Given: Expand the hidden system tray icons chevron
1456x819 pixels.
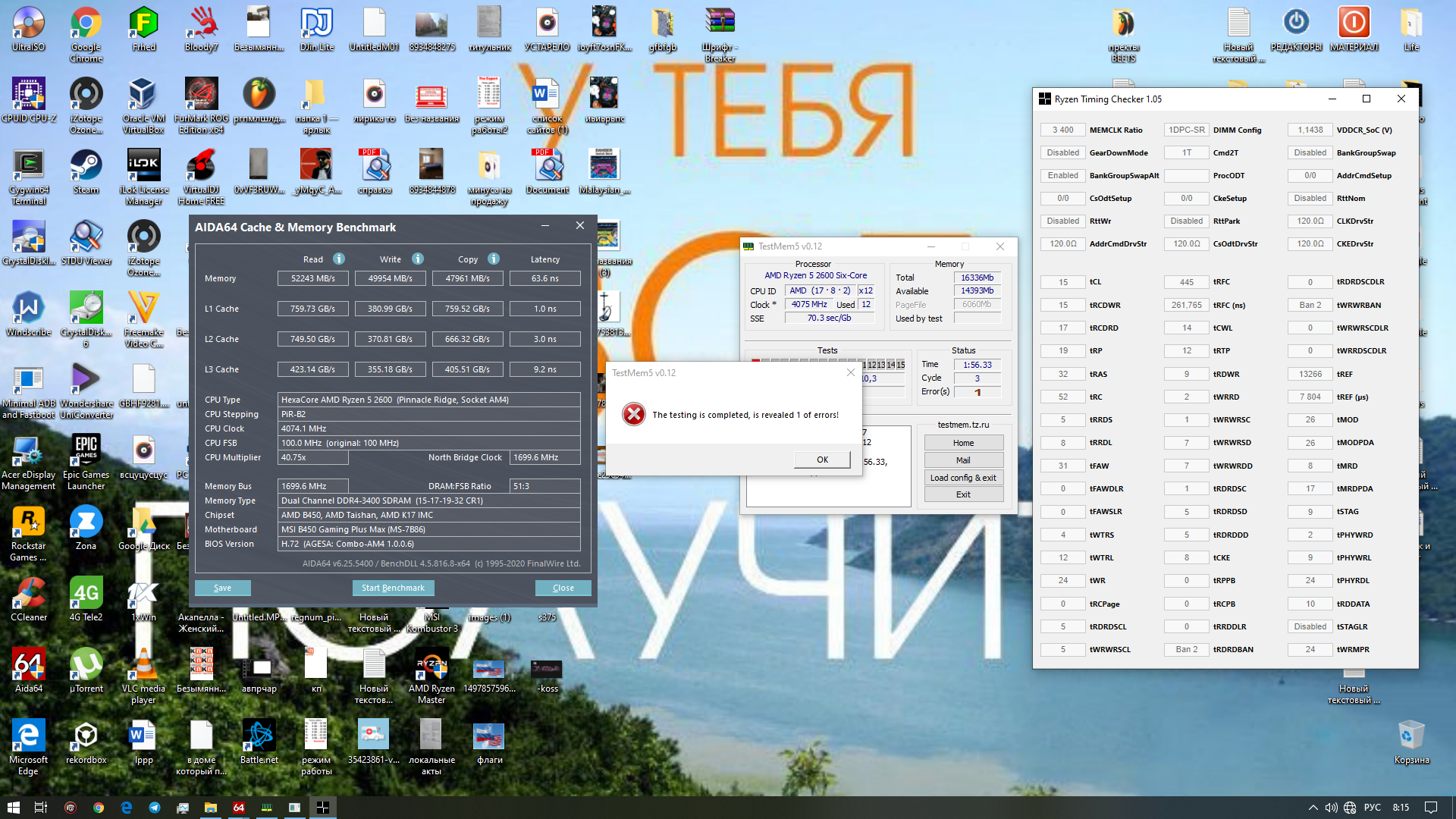Looking at the screenshot, I should pos(1313,808).
